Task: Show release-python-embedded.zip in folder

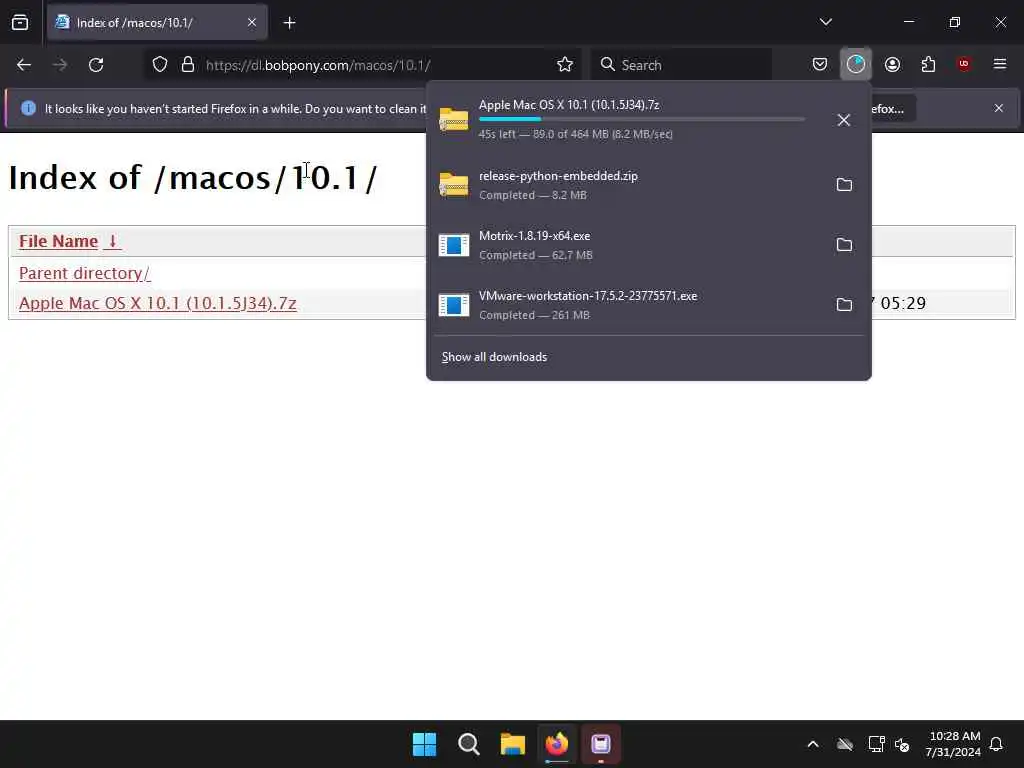Action: point(844,185)
